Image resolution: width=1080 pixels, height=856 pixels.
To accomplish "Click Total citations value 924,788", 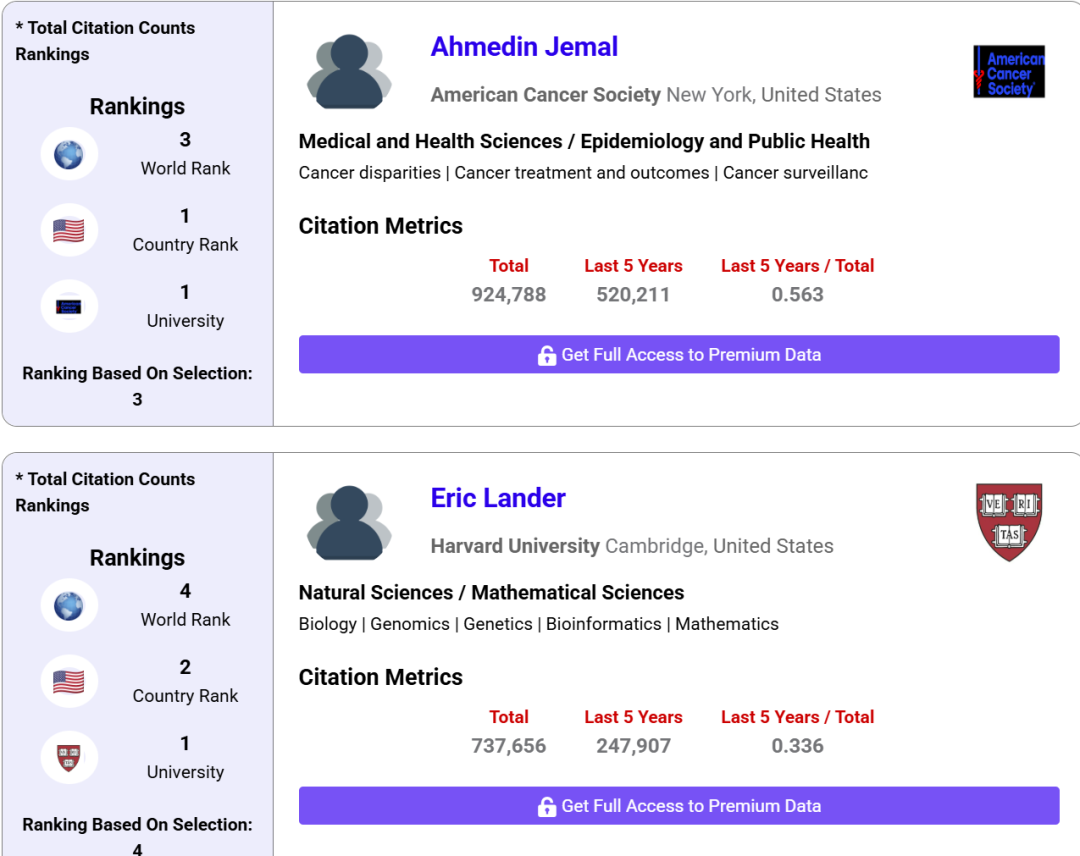I will [509, 295].
